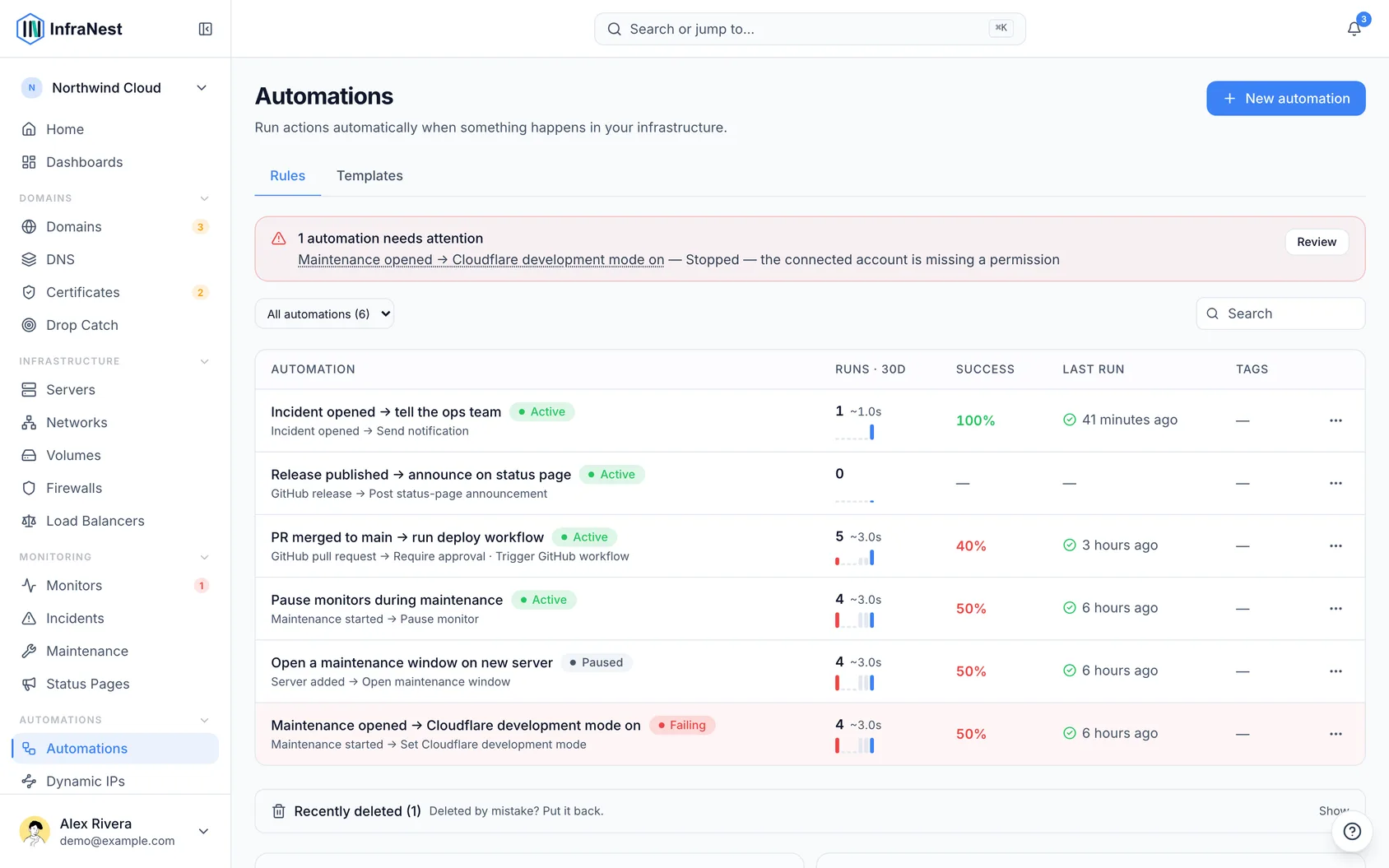Open Volumes page

pyautogui.click(x=115, y=455)
